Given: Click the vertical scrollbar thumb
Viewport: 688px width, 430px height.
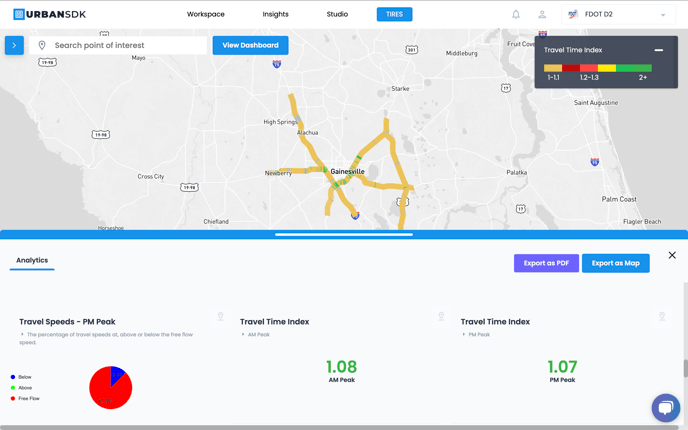Looking at the screenshot, I should [685, 369].
